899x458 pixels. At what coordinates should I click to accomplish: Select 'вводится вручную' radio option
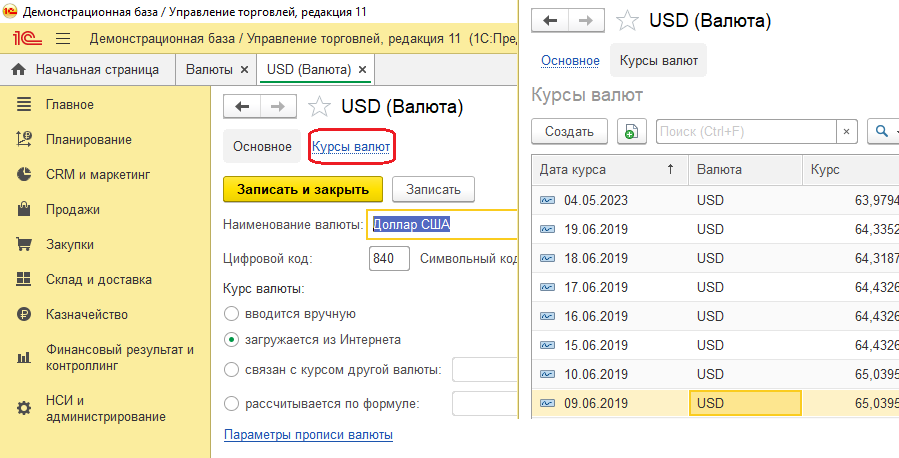(x=232, y=314)
